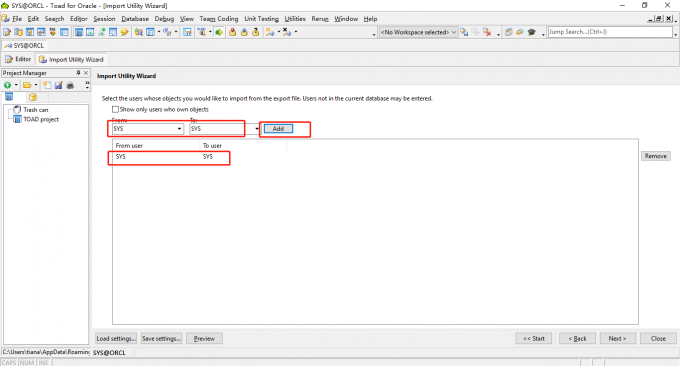Click the green arrow toolbar icon
The image size is (680, 366).
tap(219, 32)
